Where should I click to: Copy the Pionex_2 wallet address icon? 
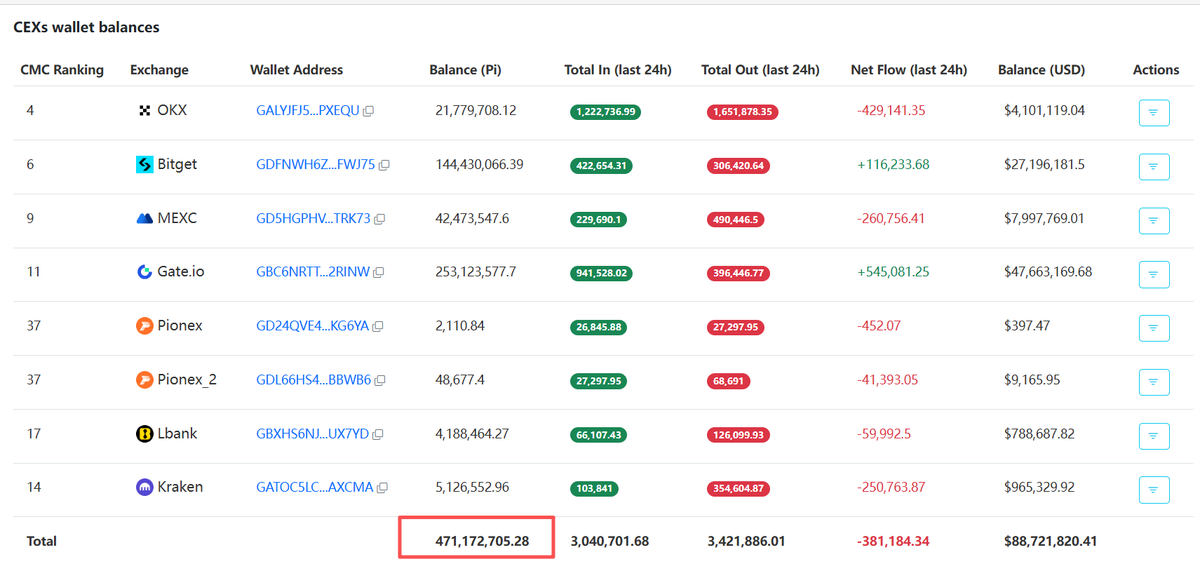pos(380,380)
